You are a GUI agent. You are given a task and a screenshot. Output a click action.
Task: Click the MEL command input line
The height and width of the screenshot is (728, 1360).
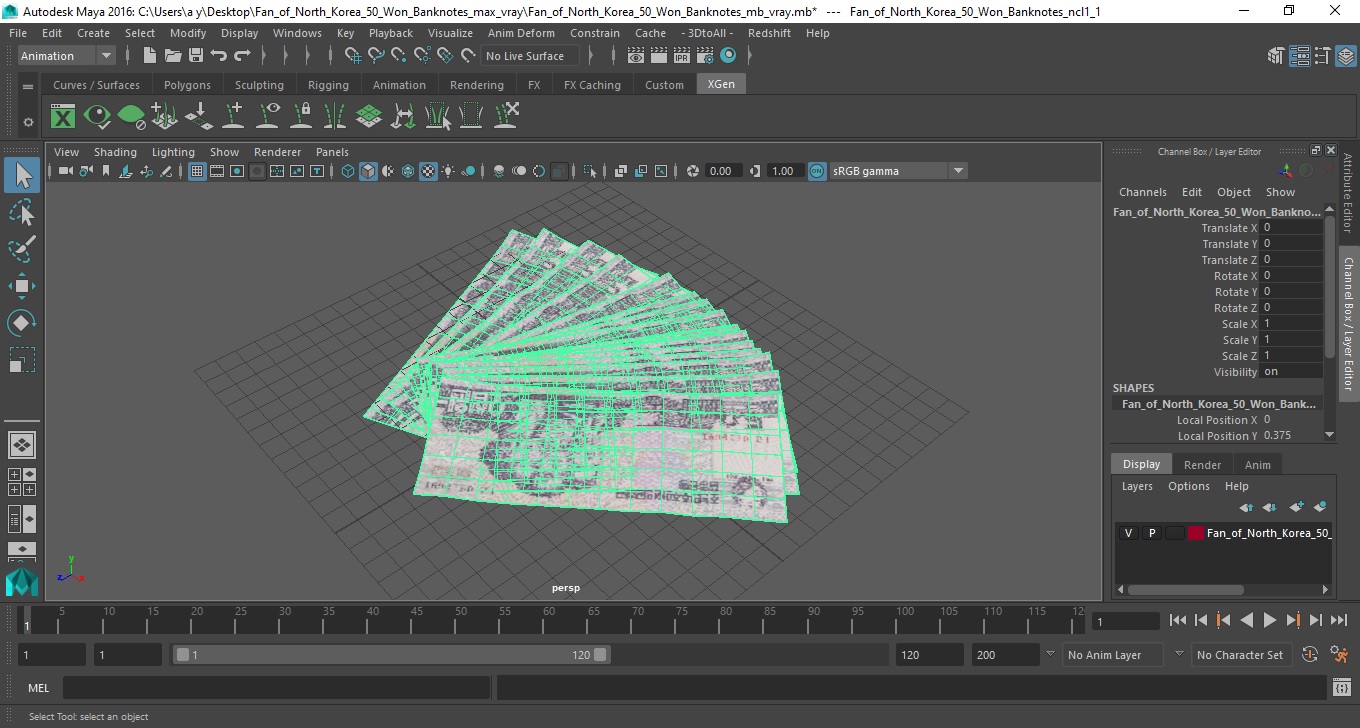[x=276, y=688]
